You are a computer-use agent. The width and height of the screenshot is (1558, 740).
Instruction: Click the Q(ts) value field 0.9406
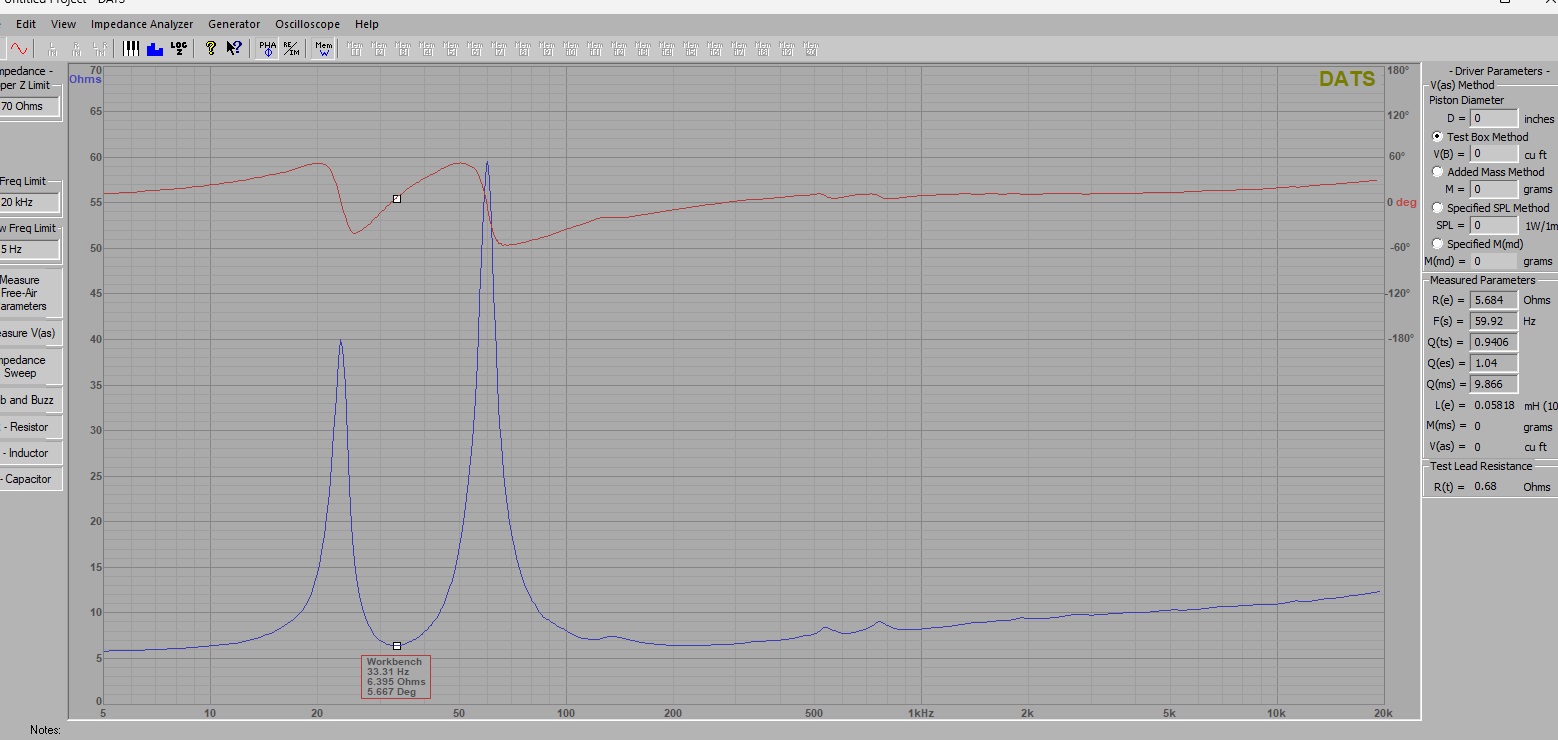tap(1494, 342)
